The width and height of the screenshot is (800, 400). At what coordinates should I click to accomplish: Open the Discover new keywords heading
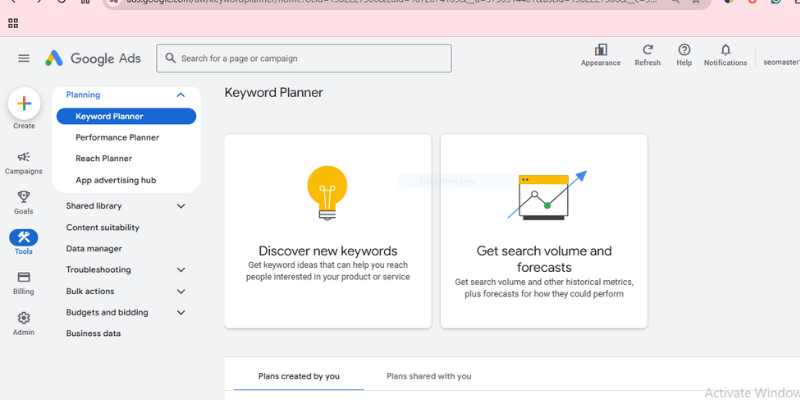[328, 251]
